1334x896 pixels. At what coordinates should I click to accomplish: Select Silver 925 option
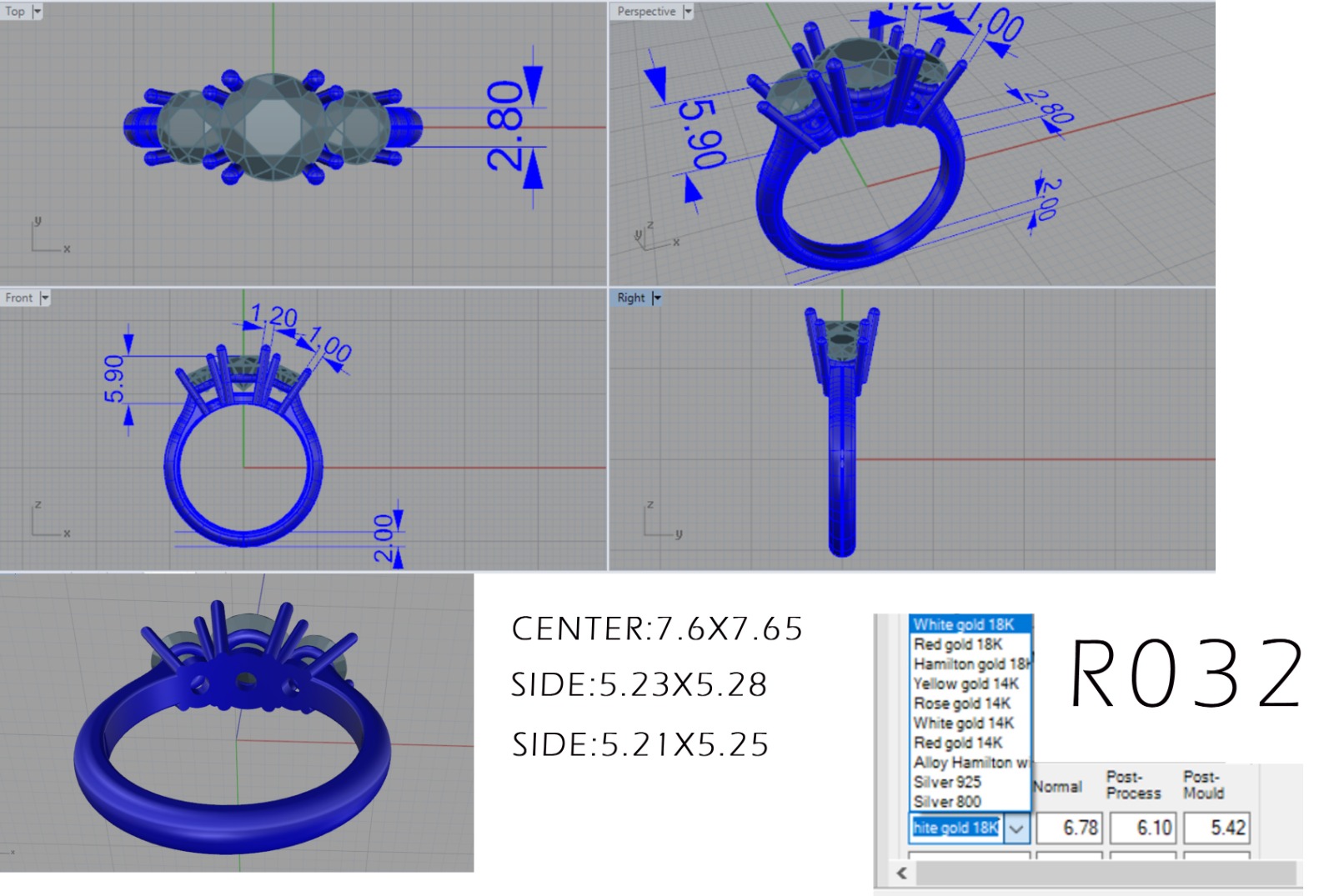[x=970, y=782]
